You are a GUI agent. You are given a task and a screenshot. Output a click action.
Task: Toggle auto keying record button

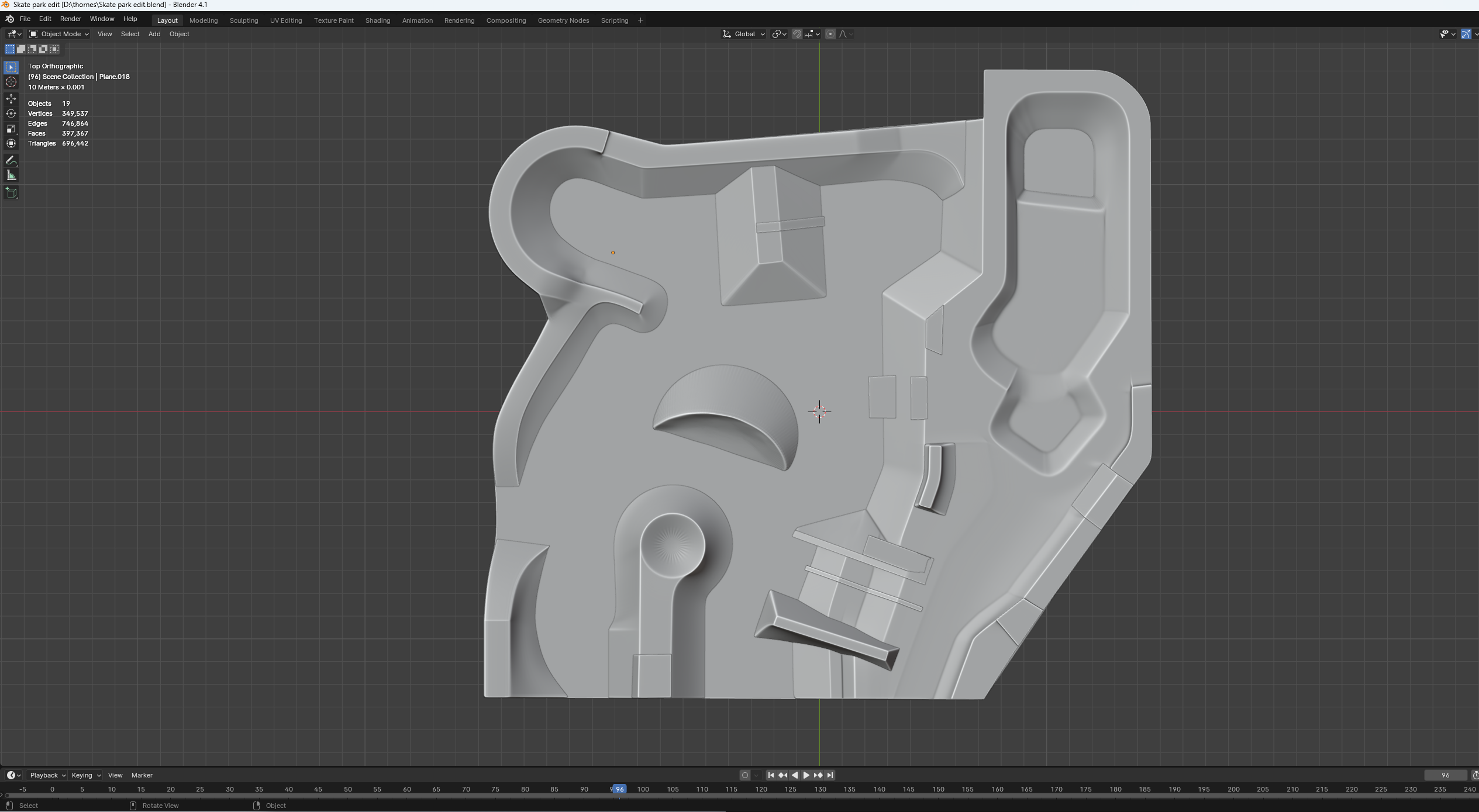[x=744, y=775]
